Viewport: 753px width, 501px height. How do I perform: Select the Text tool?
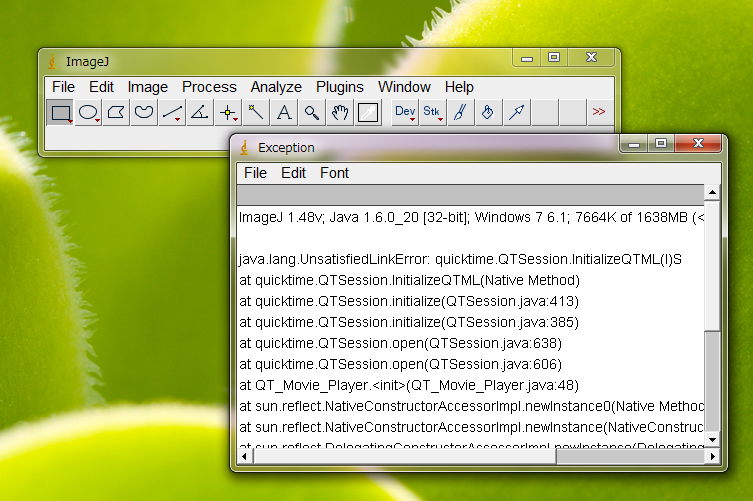pos(284,113)
